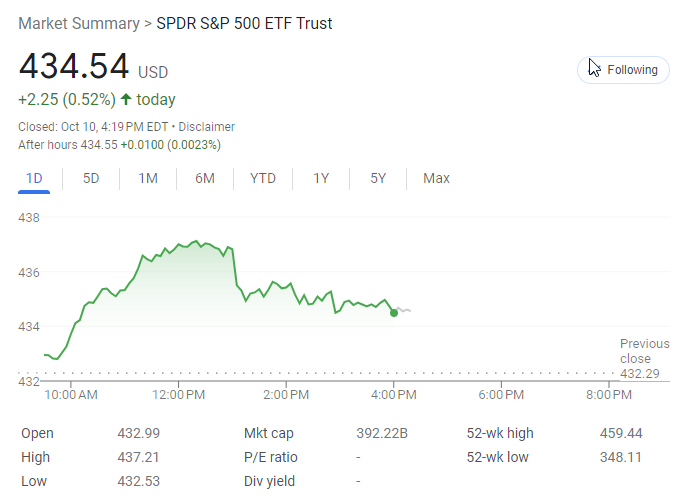Select the 1D time range tab
Screen dimensions: 683x501
click(x=34, y=178)
